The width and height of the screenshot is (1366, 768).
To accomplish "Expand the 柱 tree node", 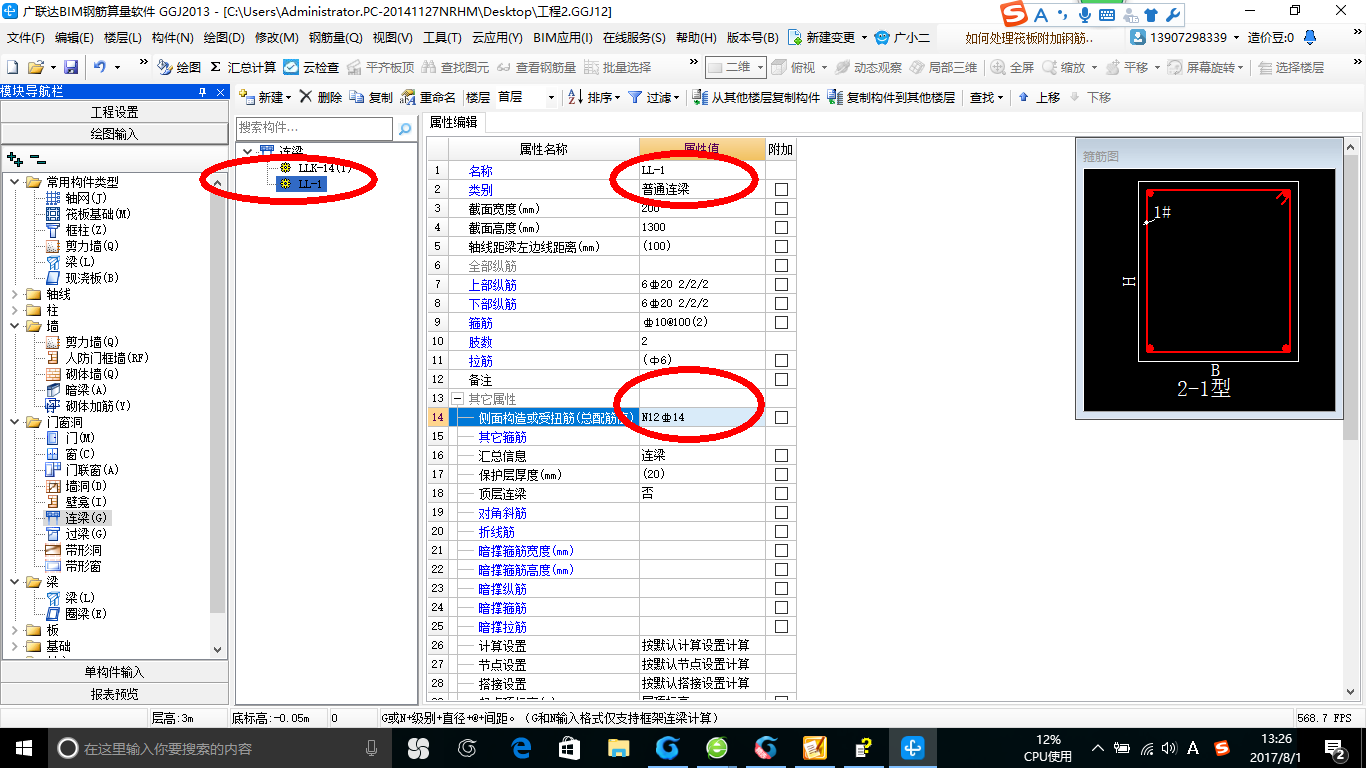I will tap(15, 310).
